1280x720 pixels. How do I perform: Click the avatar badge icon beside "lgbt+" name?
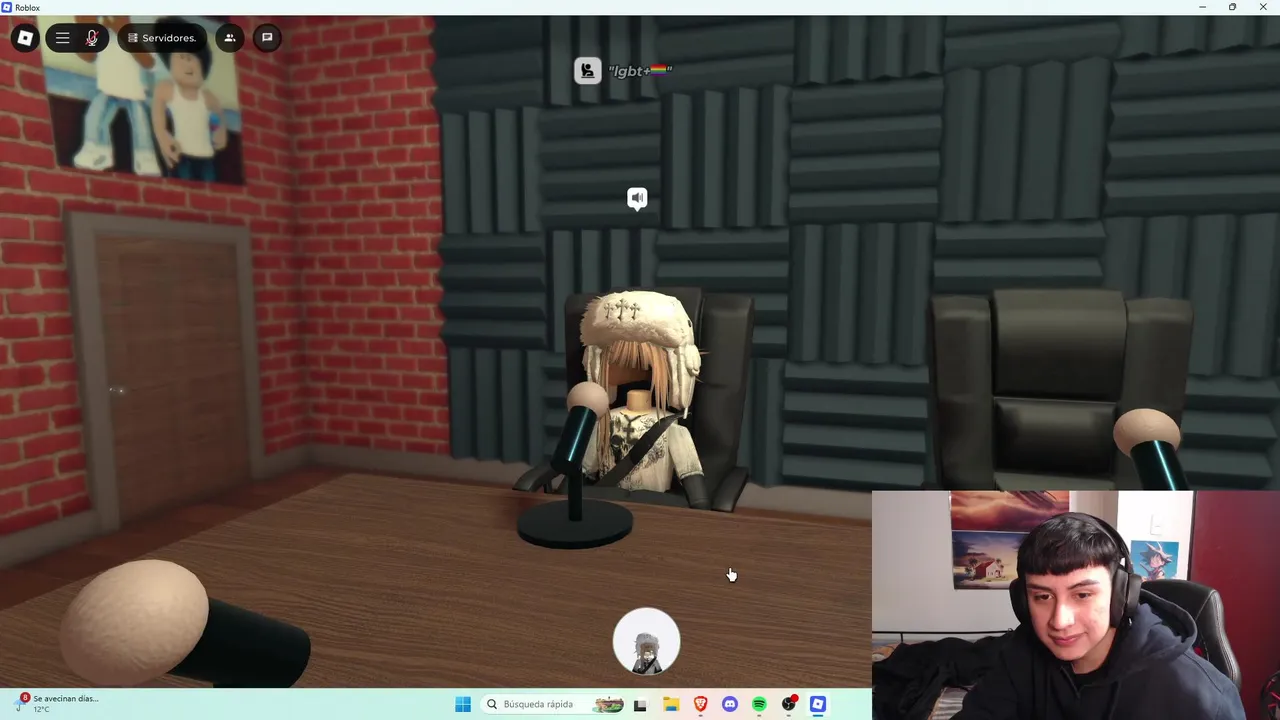pyautogui.click(x=588, y=70)
